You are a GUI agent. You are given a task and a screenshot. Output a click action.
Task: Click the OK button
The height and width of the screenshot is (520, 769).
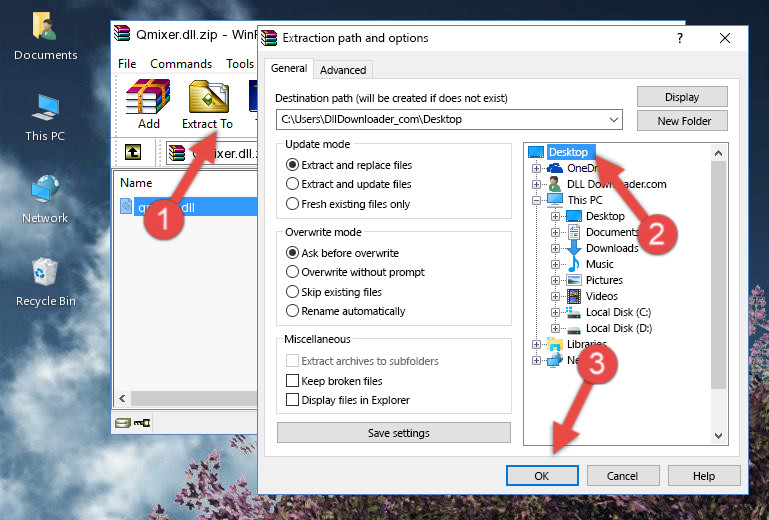(x=542, y=476)
